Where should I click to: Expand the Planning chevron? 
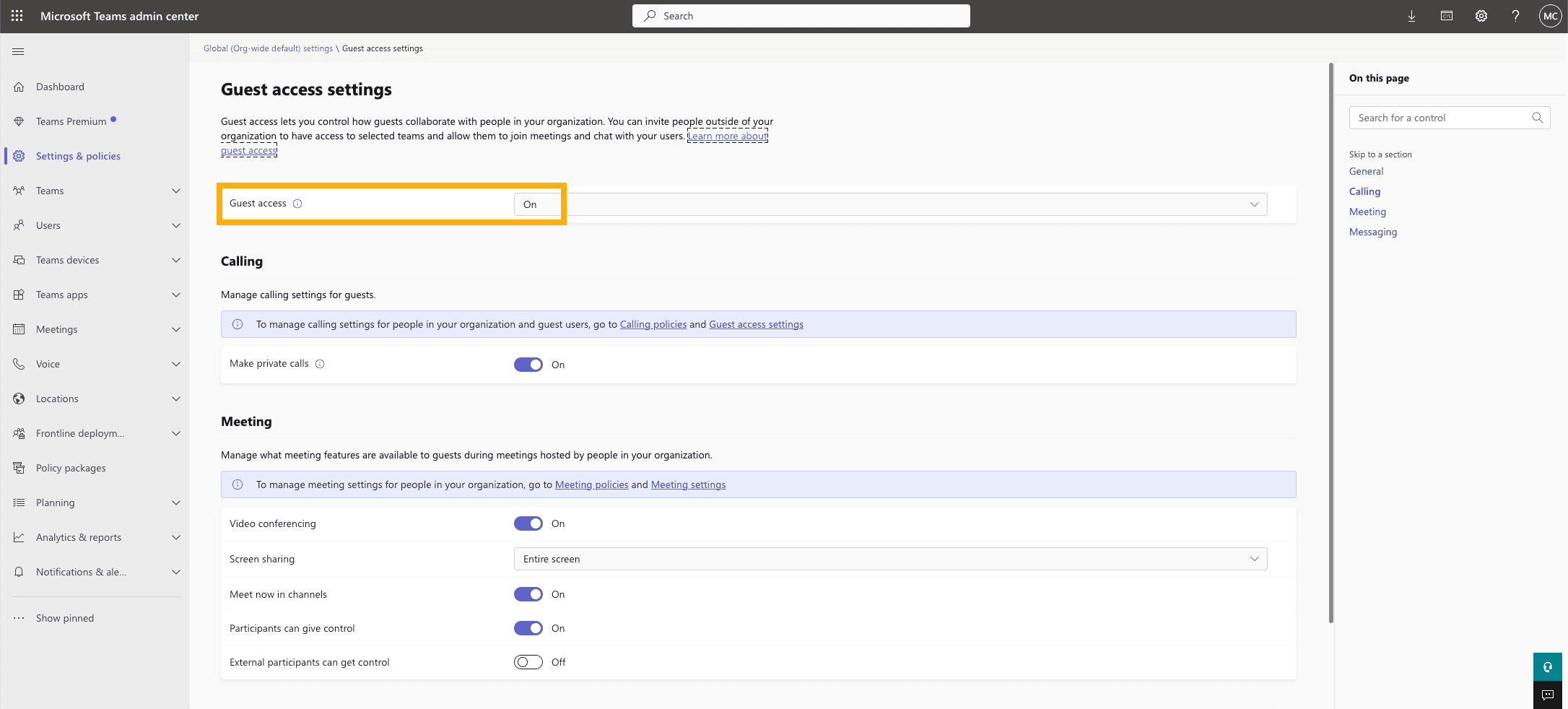(176, 503)
